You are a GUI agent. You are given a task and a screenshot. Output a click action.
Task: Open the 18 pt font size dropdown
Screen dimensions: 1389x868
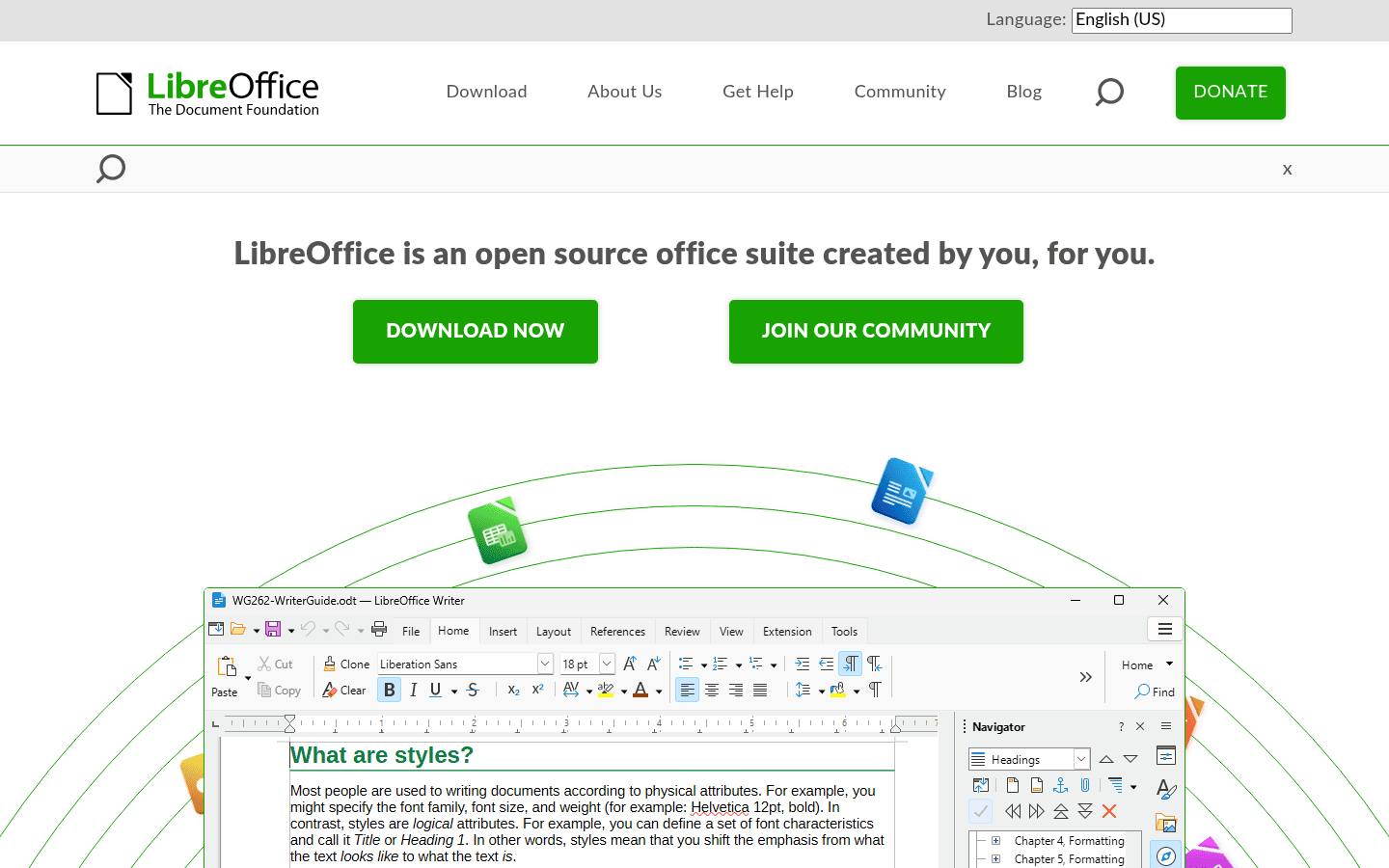[607, 664]
